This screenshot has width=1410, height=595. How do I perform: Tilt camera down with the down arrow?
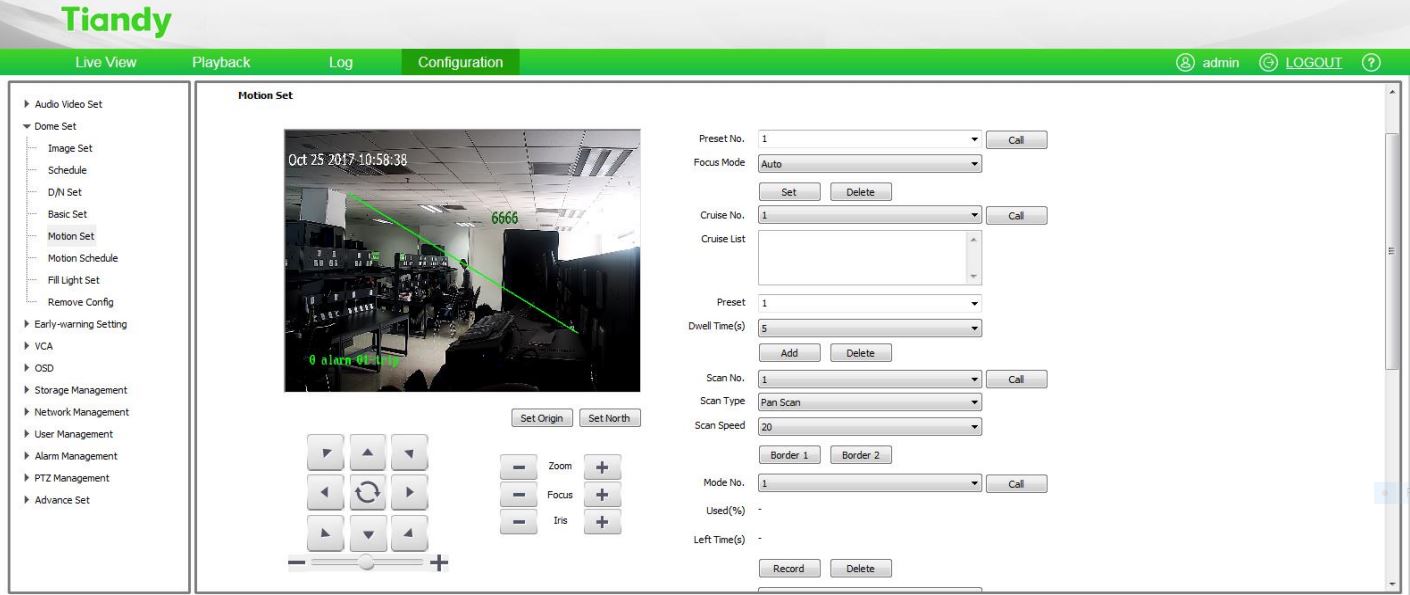(x=367, y=533)
